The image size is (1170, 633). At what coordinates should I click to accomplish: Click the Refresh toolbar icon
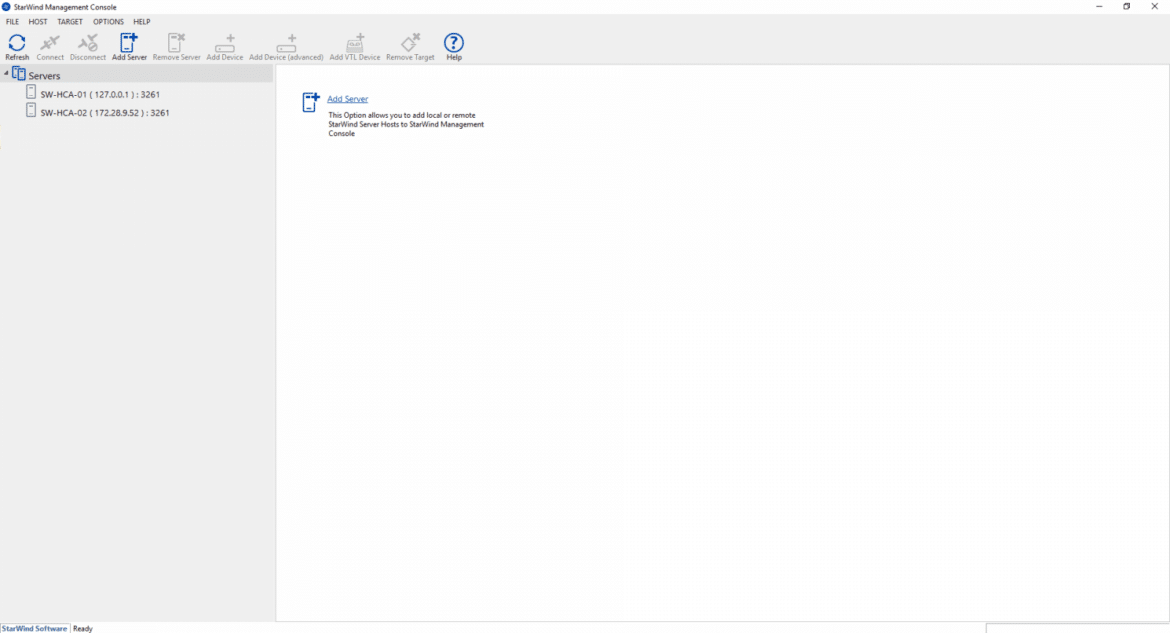coord(16,43)
